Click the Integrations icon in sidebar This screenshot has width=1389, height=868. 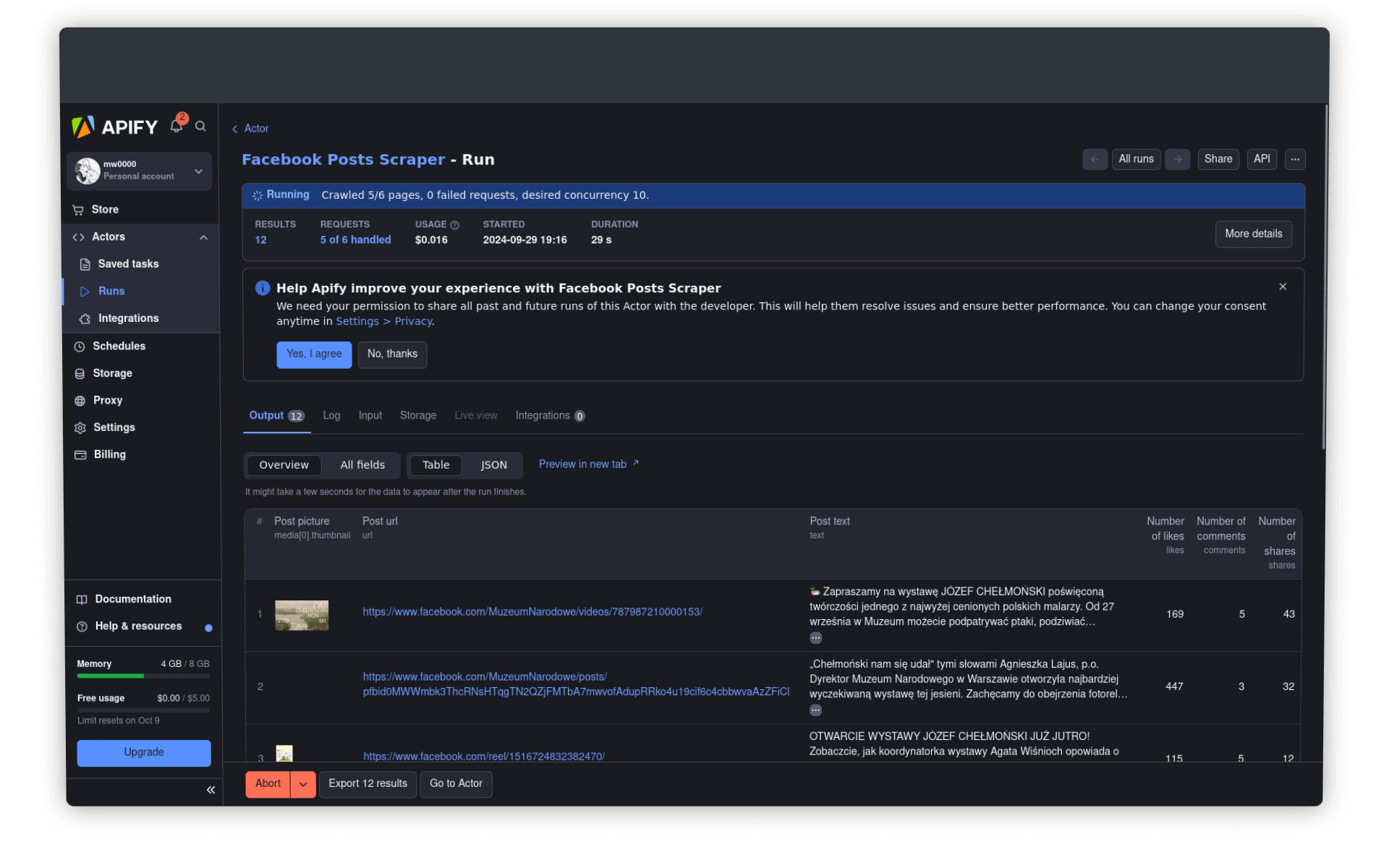85,319
